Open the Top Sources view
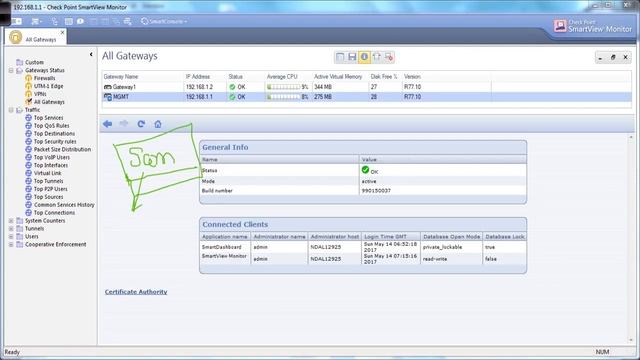Image resolution: width=640 pixels, height=360 pixels. 48,197
